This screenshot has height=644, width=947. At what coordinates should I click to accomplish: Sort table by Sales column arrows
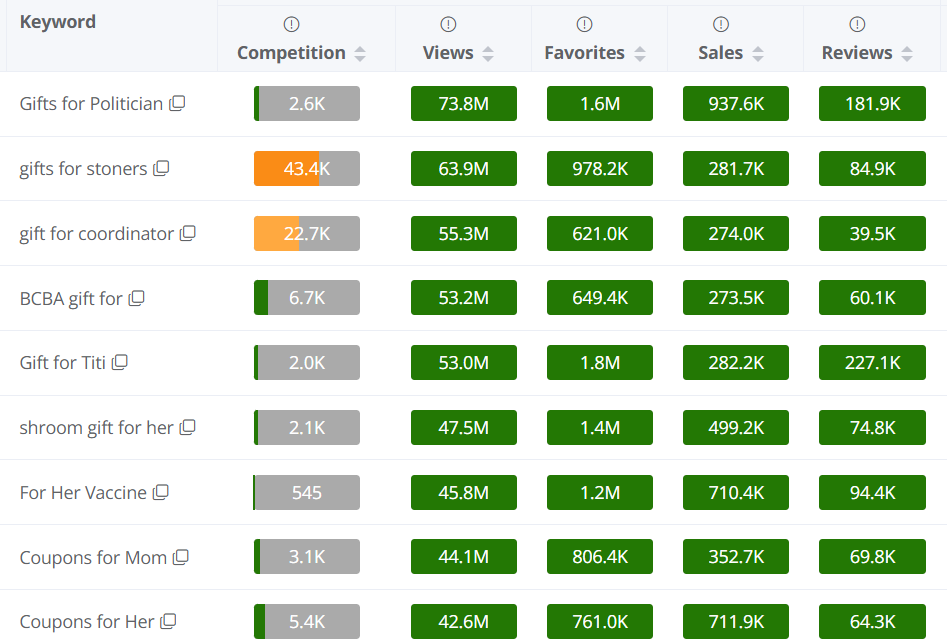(x=758, y=54)
